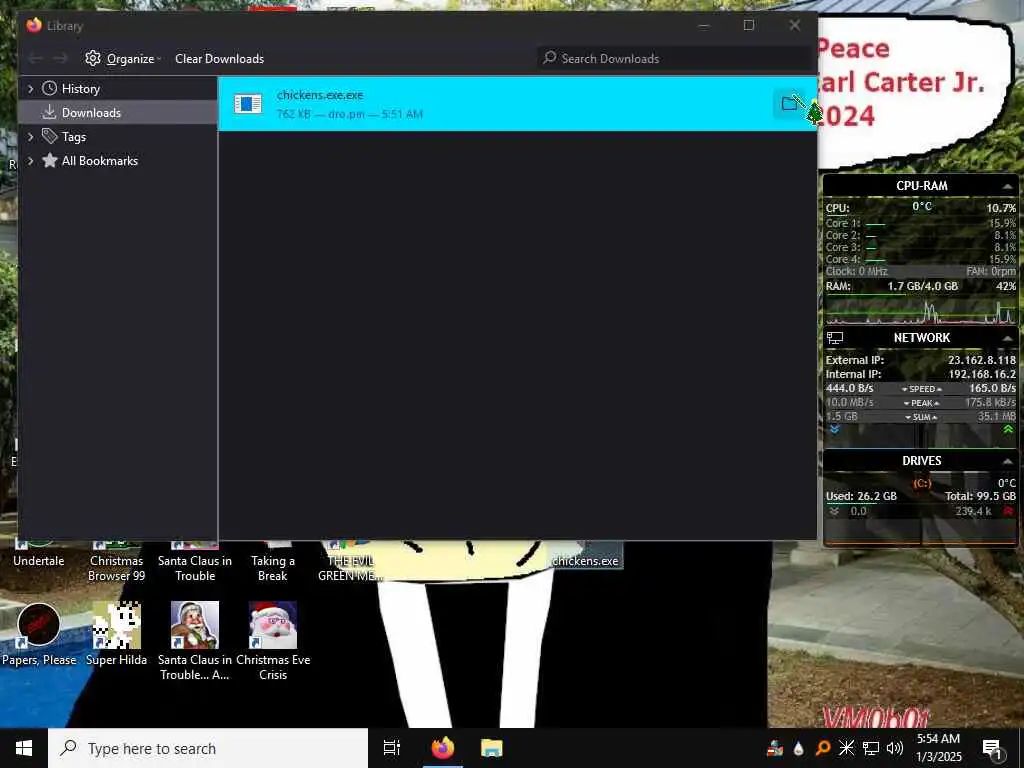Viewport: 1024px width, 768px height.
Task: Open File Explorer from the taskbar
Action: click(x=492, y=748)
